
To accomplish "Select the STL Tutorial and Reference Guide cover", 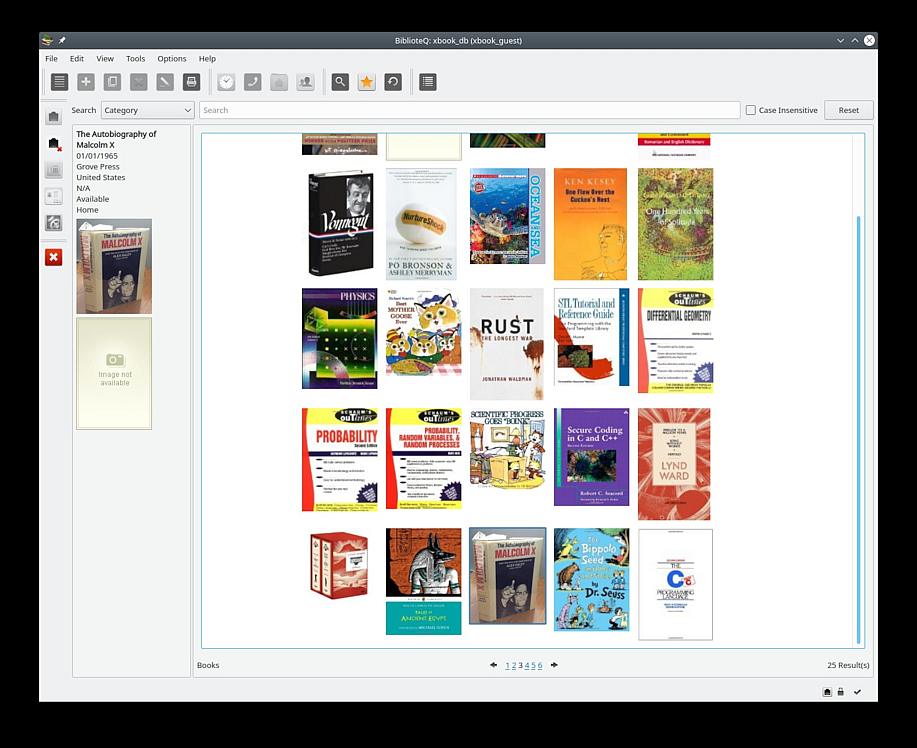I will [x=592, y=337].
